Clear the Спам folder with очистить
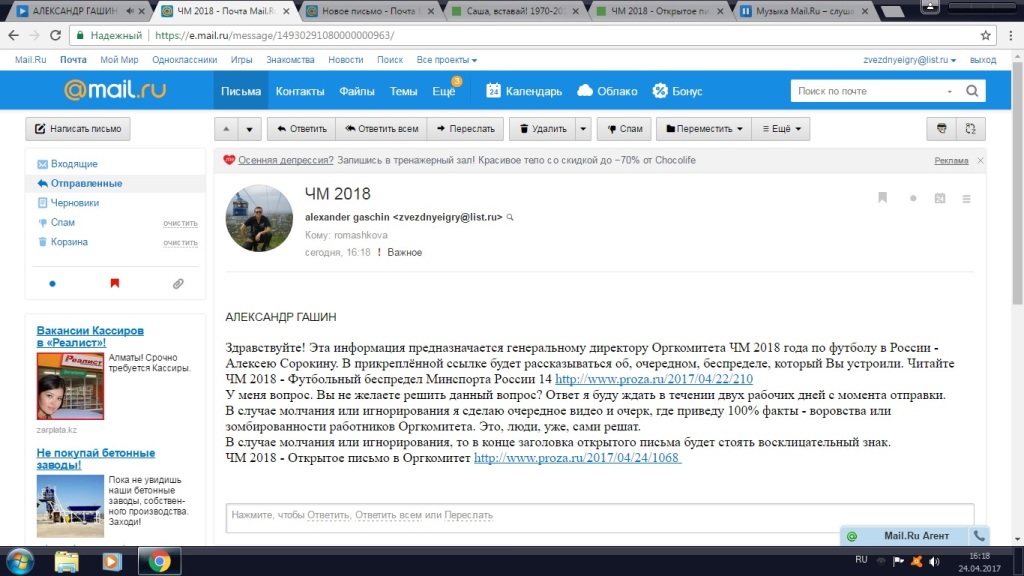The height and width of the screenshot is (576, 1024). 180,223
